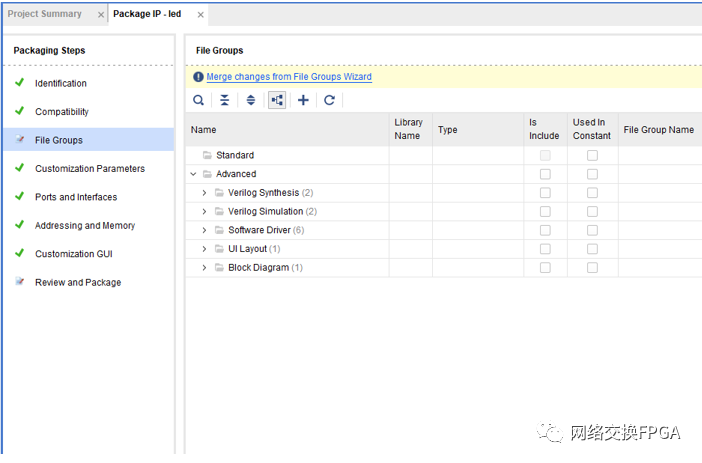The height and width of the screenshot is (463, 702).
Task: Sort by Used In Constant column header
Action: coord(593,129)
